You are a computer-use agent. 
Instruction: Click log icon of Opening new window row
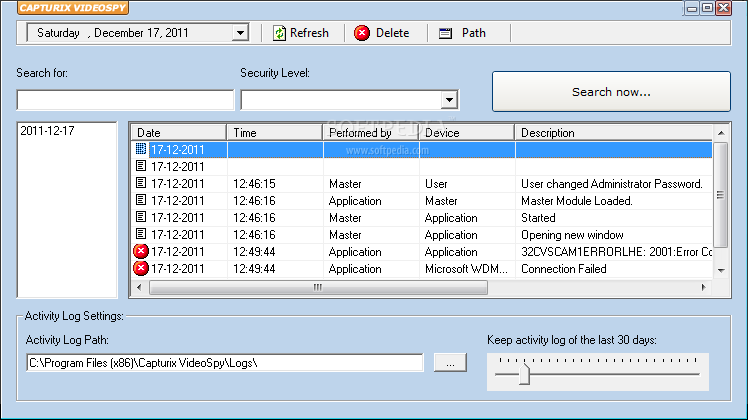141,234
